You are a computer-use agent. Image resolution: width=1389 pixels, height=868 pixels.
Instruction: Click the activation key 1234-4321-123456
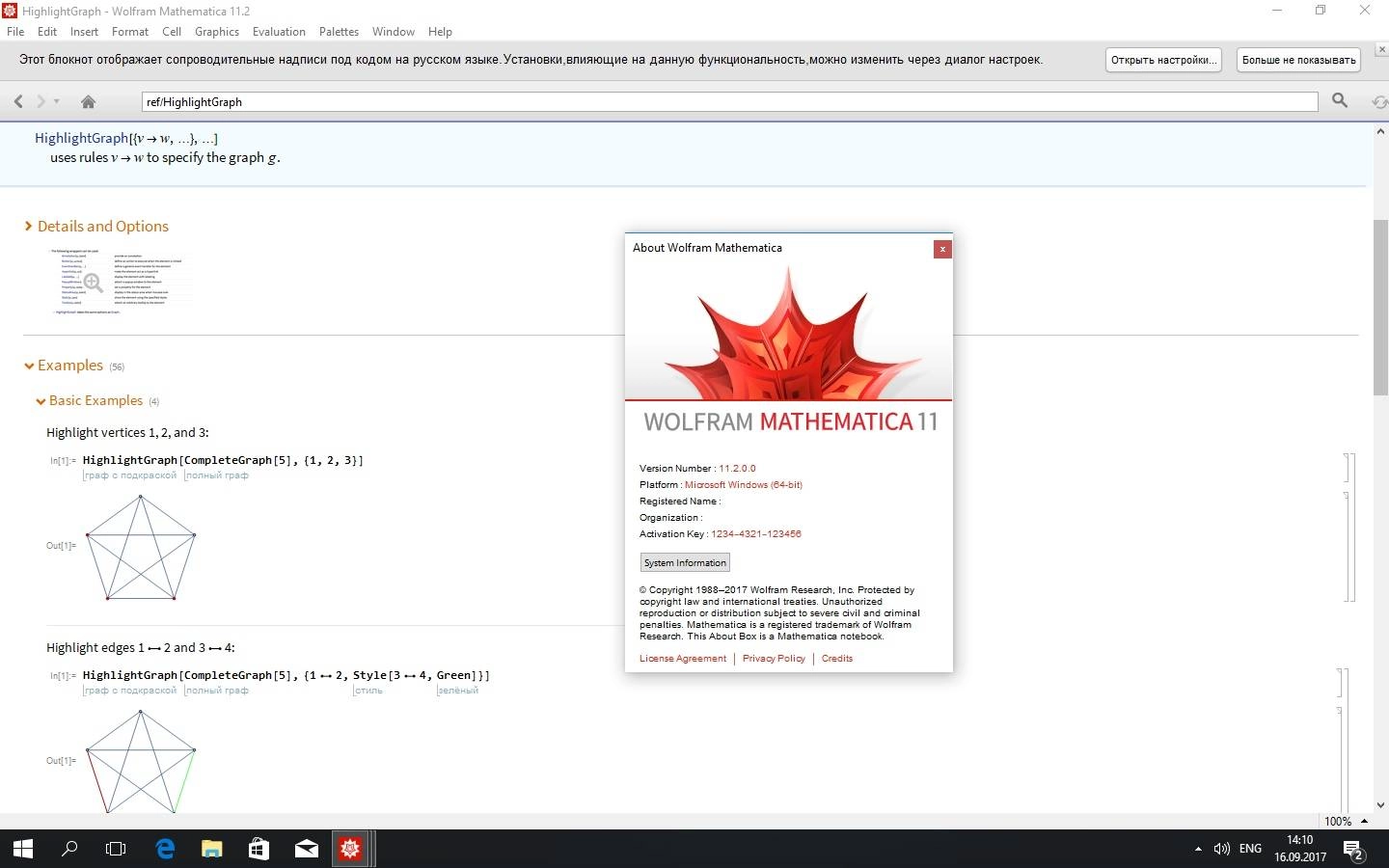click(756, 533)
